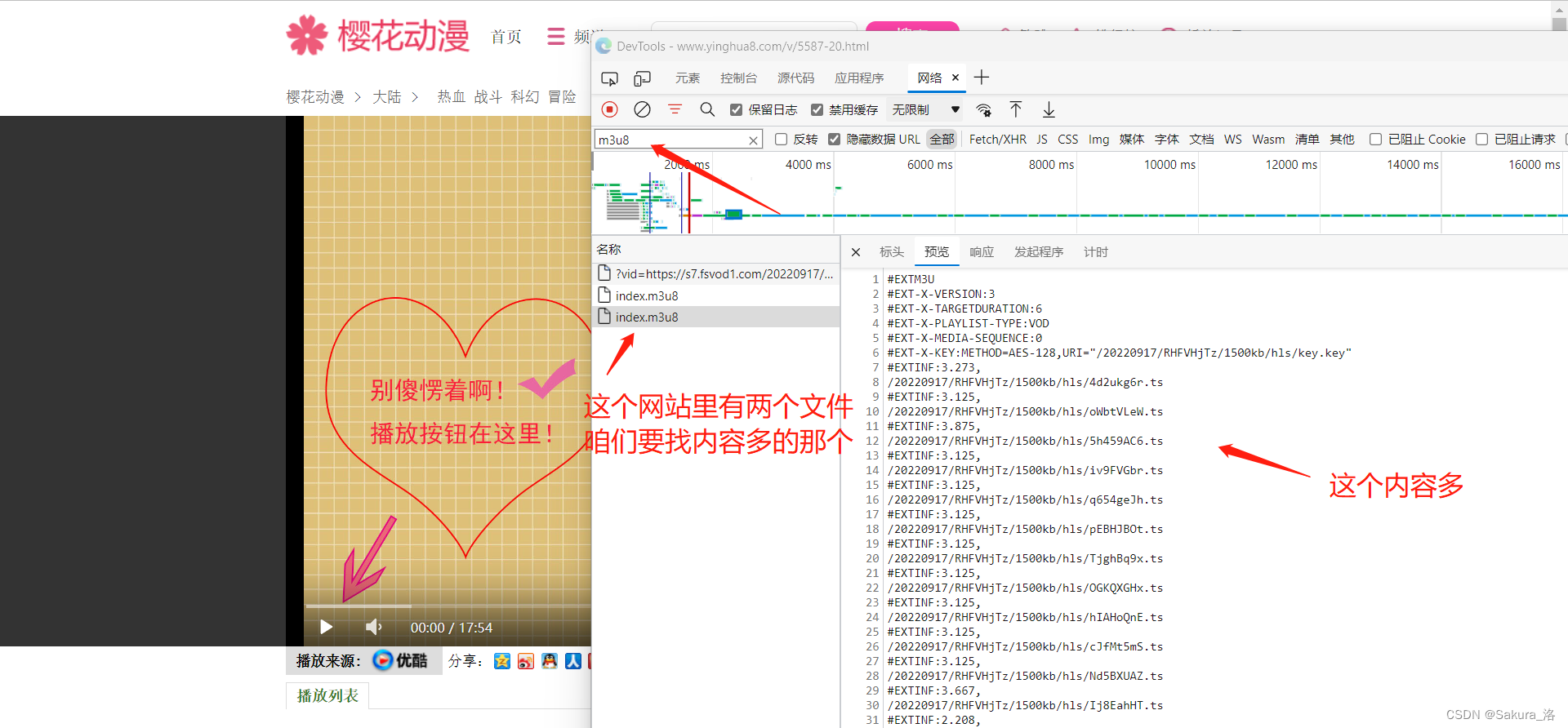This screenshot has width=1568, height=728.
Task: Play the video in the player
Action: (x=326, y=627)
